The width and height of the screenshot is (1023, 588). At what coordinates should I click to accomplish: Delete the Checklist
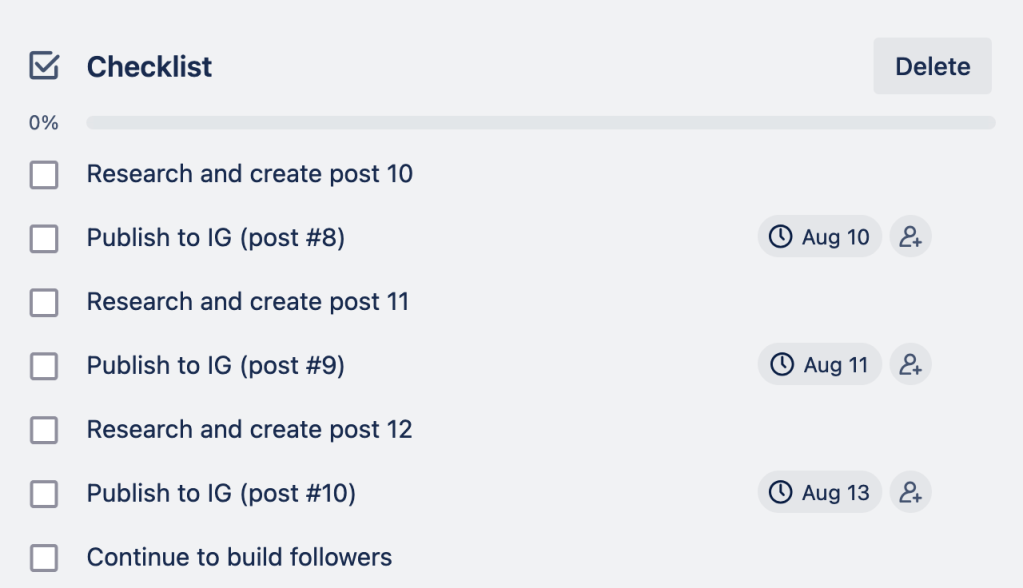click(932, 66)
